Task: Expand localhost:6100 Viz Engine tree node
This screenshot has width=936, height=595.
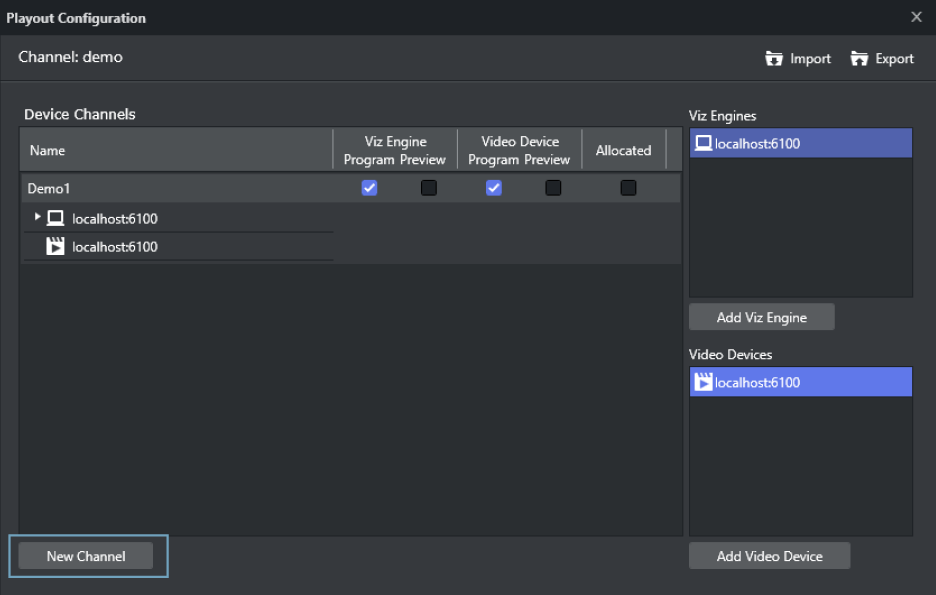Action: 38,217
